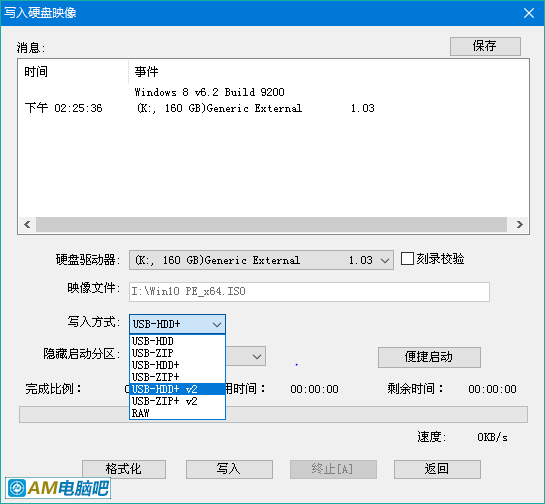Click the 保存 button

click(x=485, y=46)
